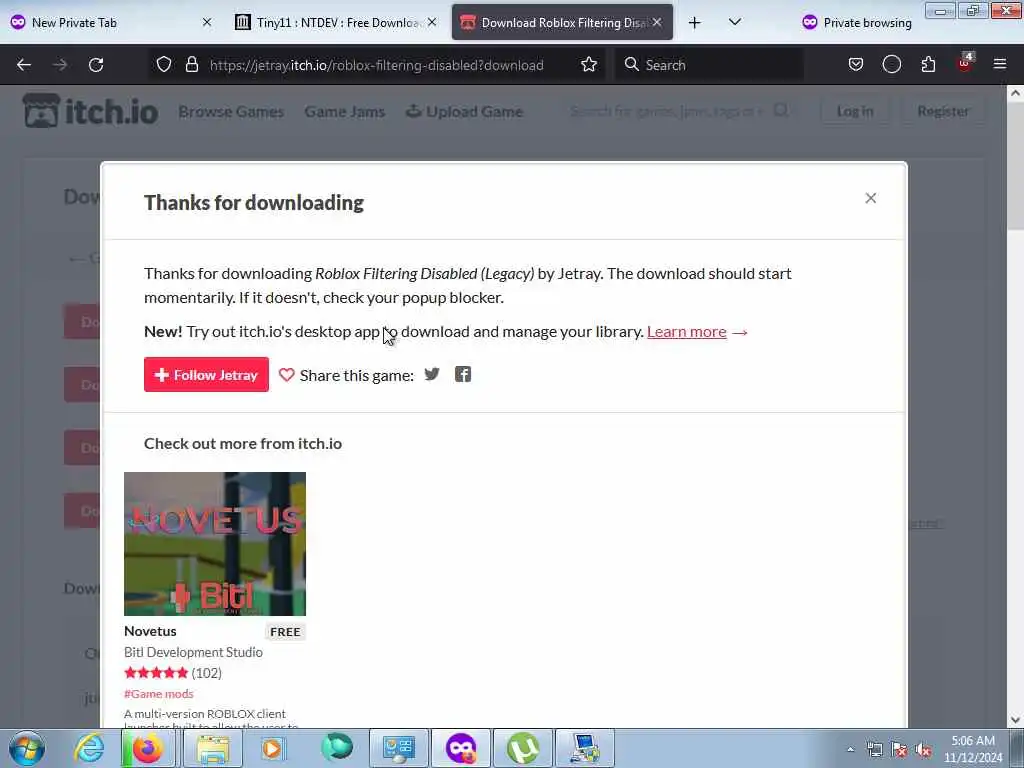Close the Thanks for downloading dialog

(870, 199)
